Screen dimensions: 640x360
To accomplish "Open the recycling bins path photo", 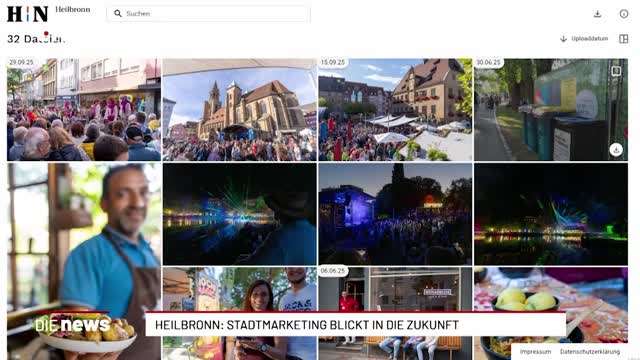I will [x=551, y=110].
